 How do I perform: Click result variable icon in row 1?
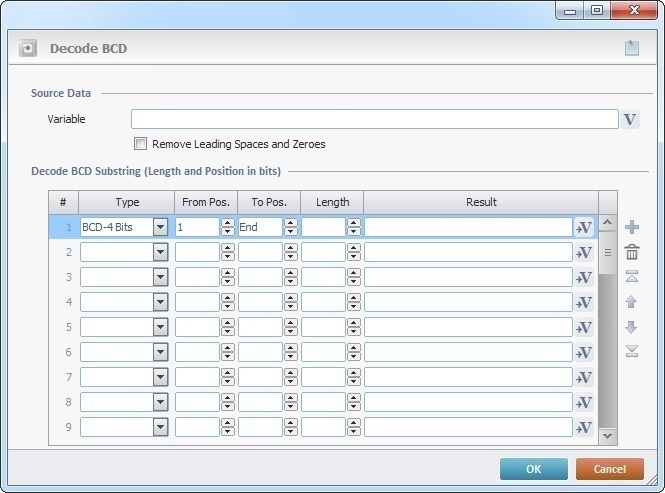(584, 227)
